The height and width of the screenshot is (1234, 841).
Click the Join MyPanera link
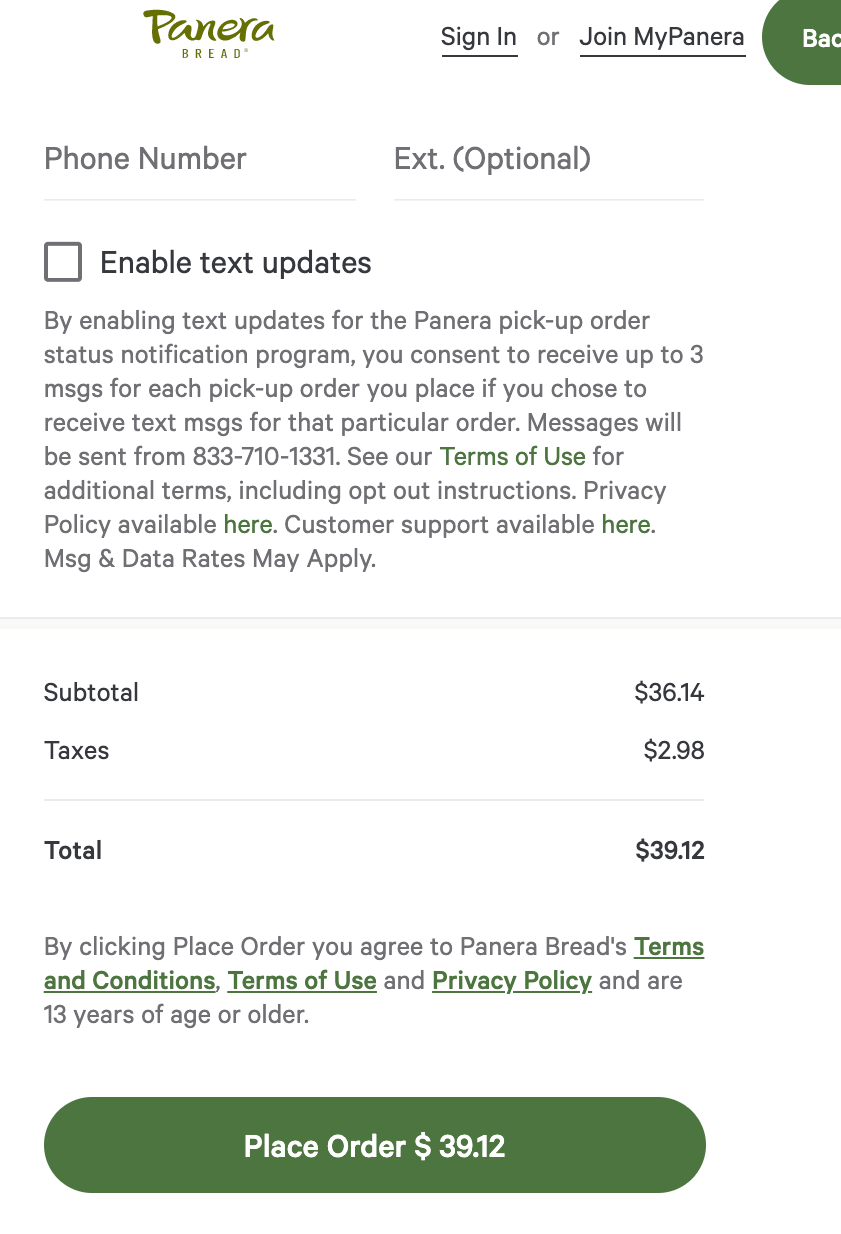tap(662, 37)
